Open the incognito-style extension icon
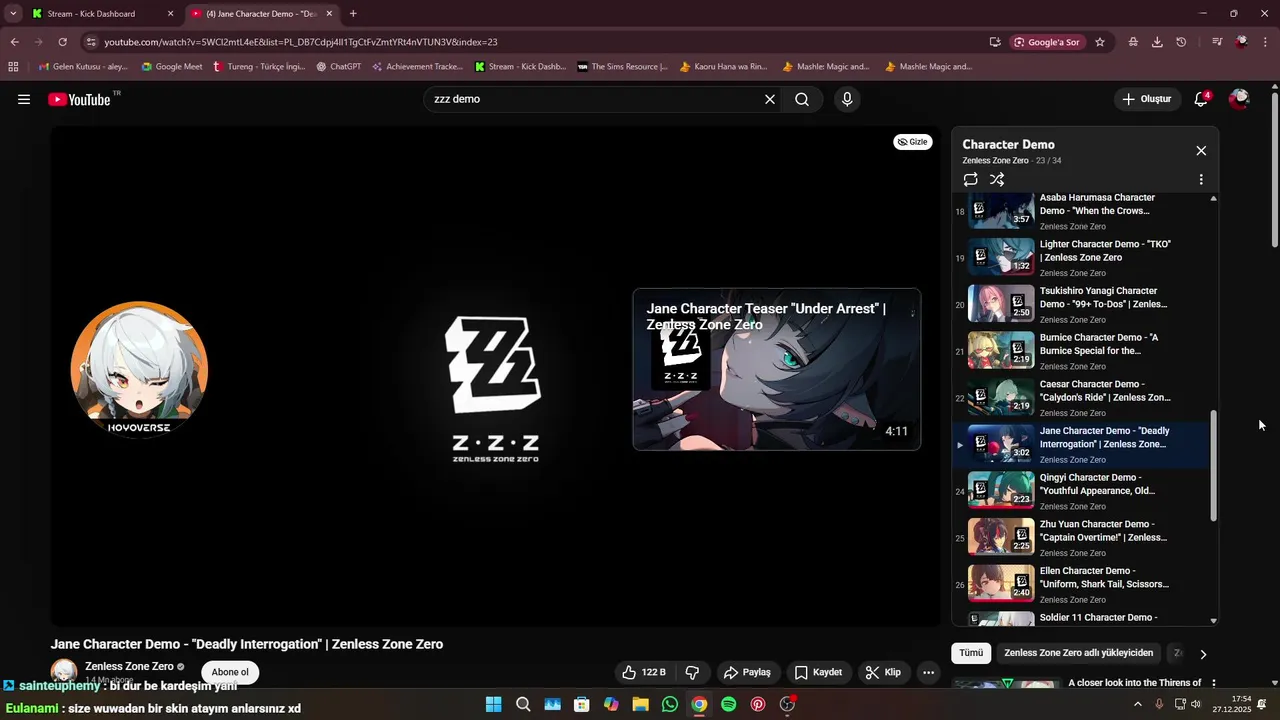 click(1133, 42)
